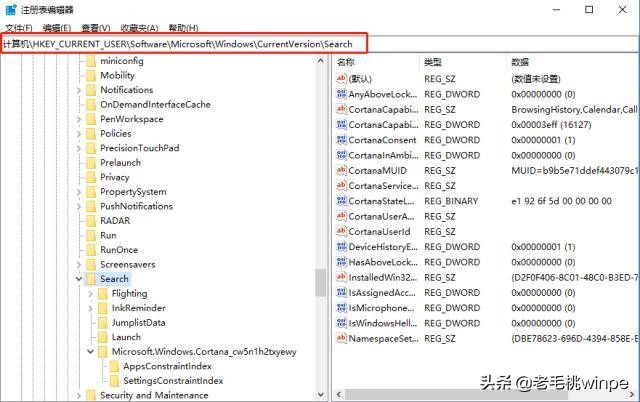Click the data 0x00003eff (16127)

click(551, 124)
